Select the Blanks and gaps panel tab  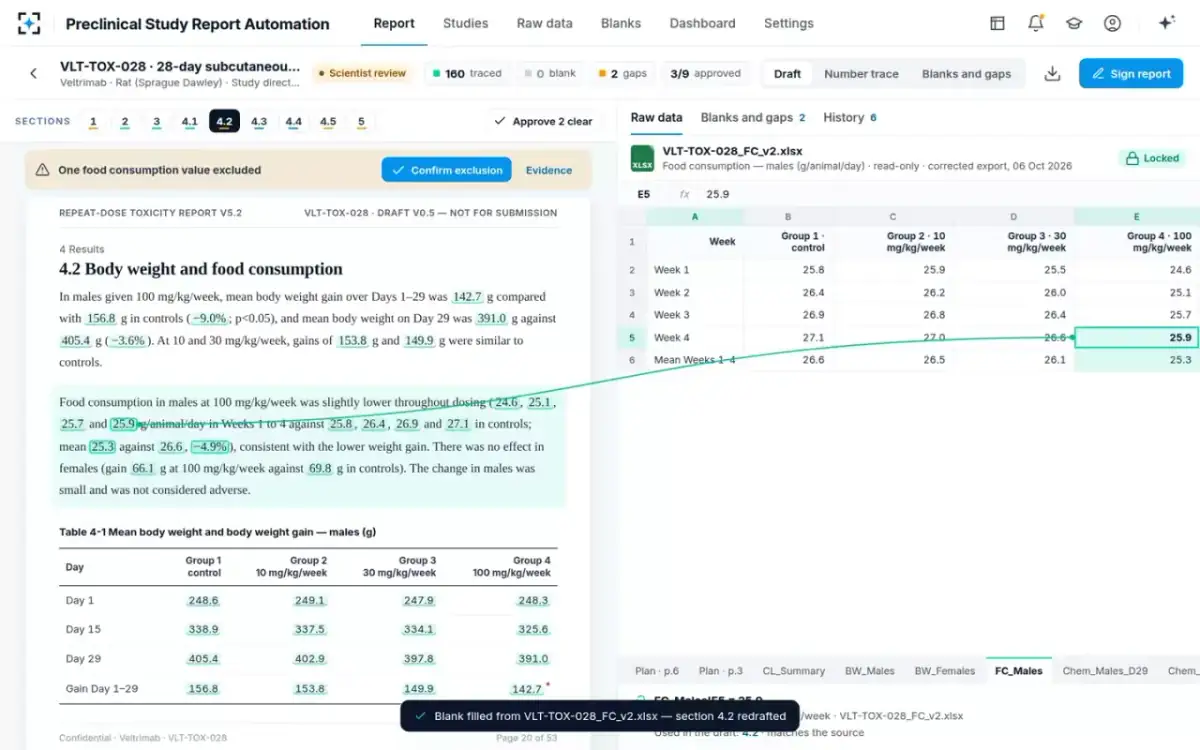tap(753, 117)
